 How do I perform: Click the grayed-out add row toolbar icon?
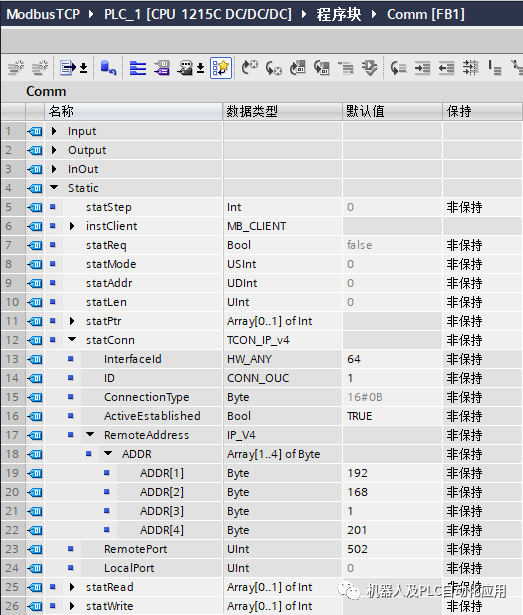click(x=40, y=68)
